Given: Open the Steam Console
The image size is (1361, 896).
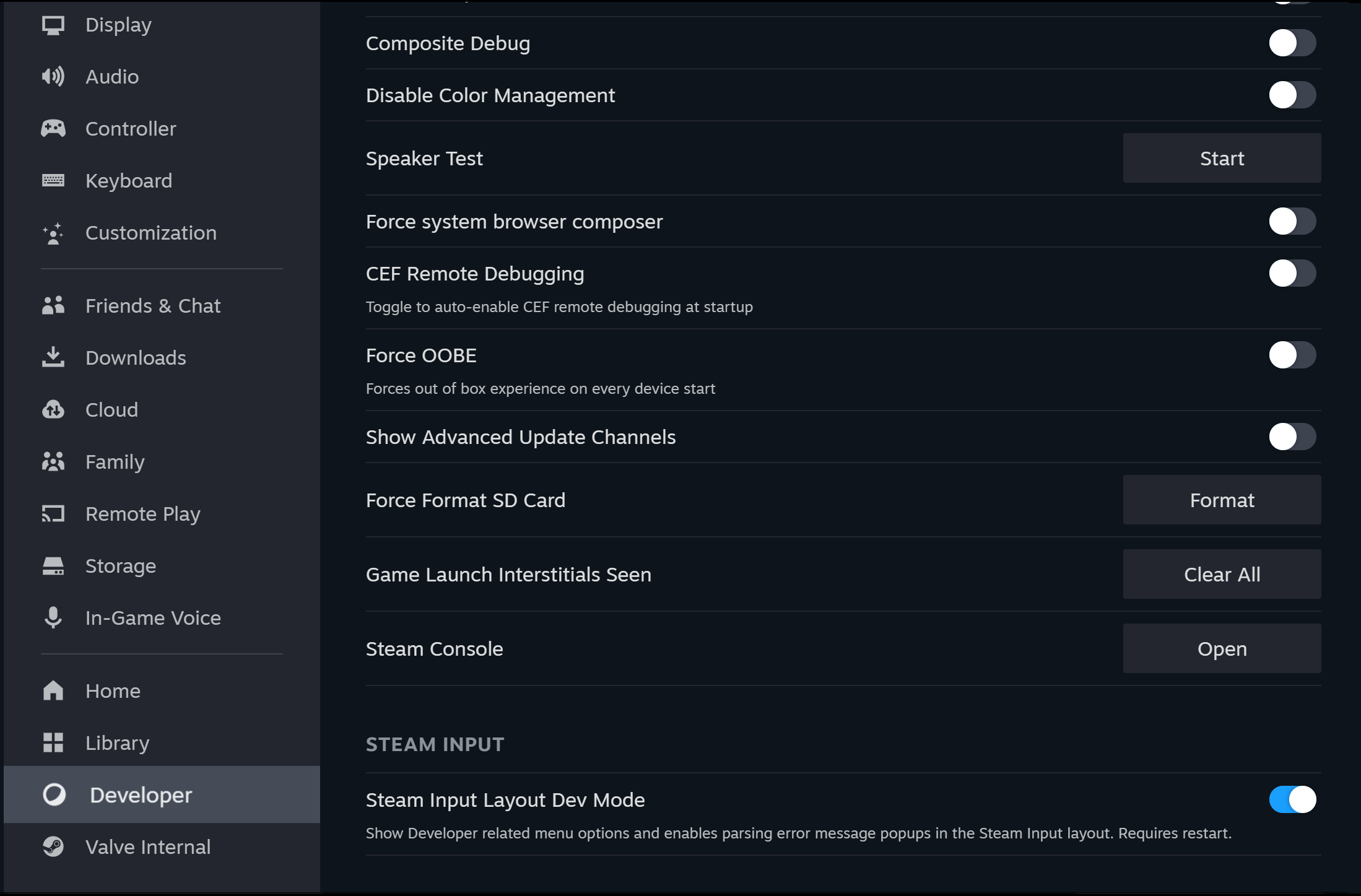Looking at the screenshot, I should click(1222, 649).
